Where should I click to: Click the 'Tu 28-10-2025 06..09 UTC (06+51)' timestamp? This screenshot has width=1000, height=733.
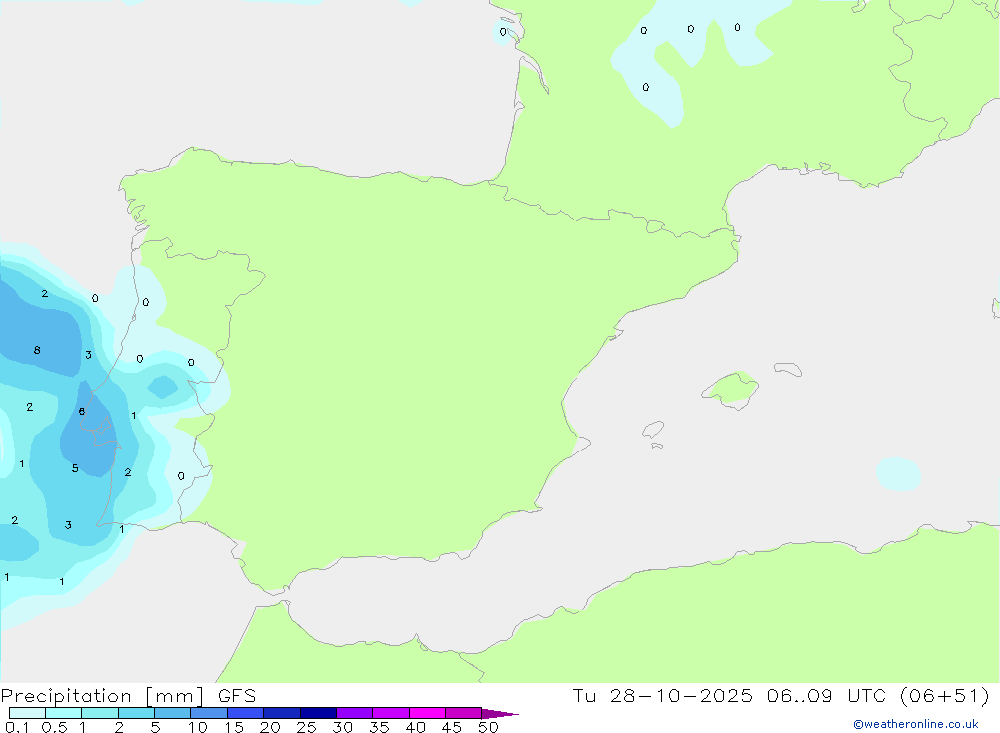[781, 696]
